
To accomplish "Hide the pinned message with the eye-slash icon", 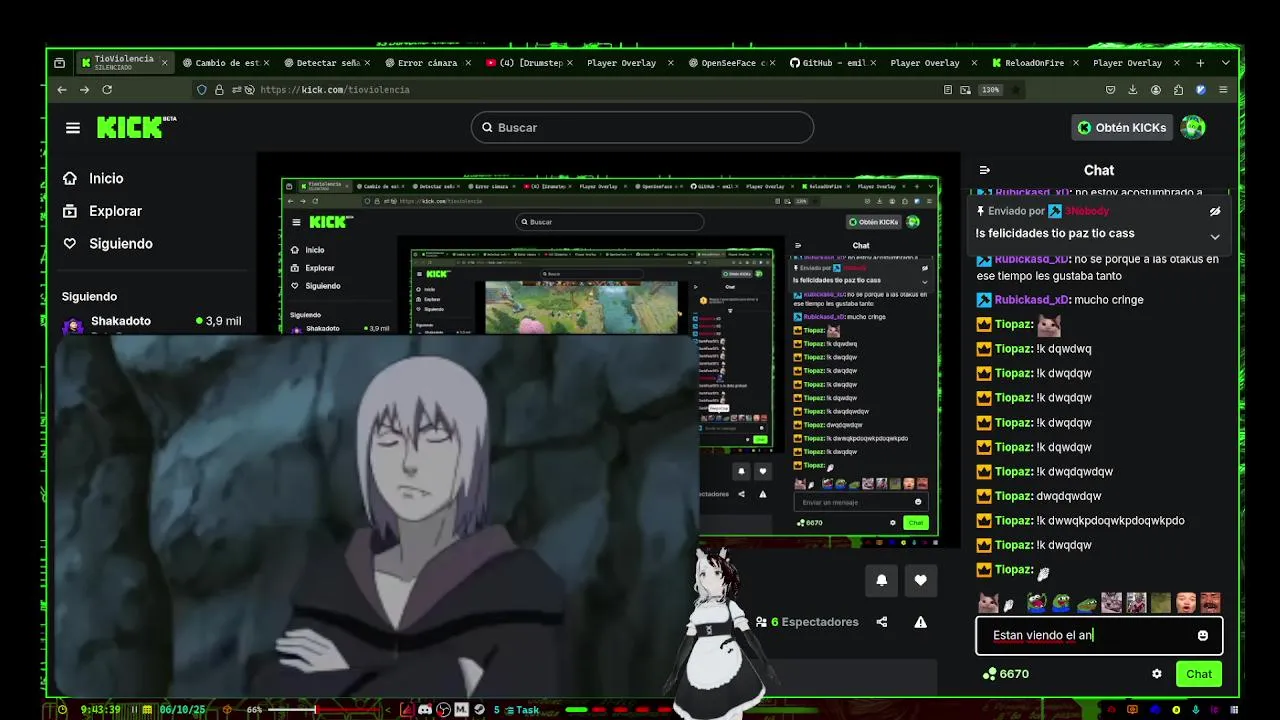I will pos(1214,211).
